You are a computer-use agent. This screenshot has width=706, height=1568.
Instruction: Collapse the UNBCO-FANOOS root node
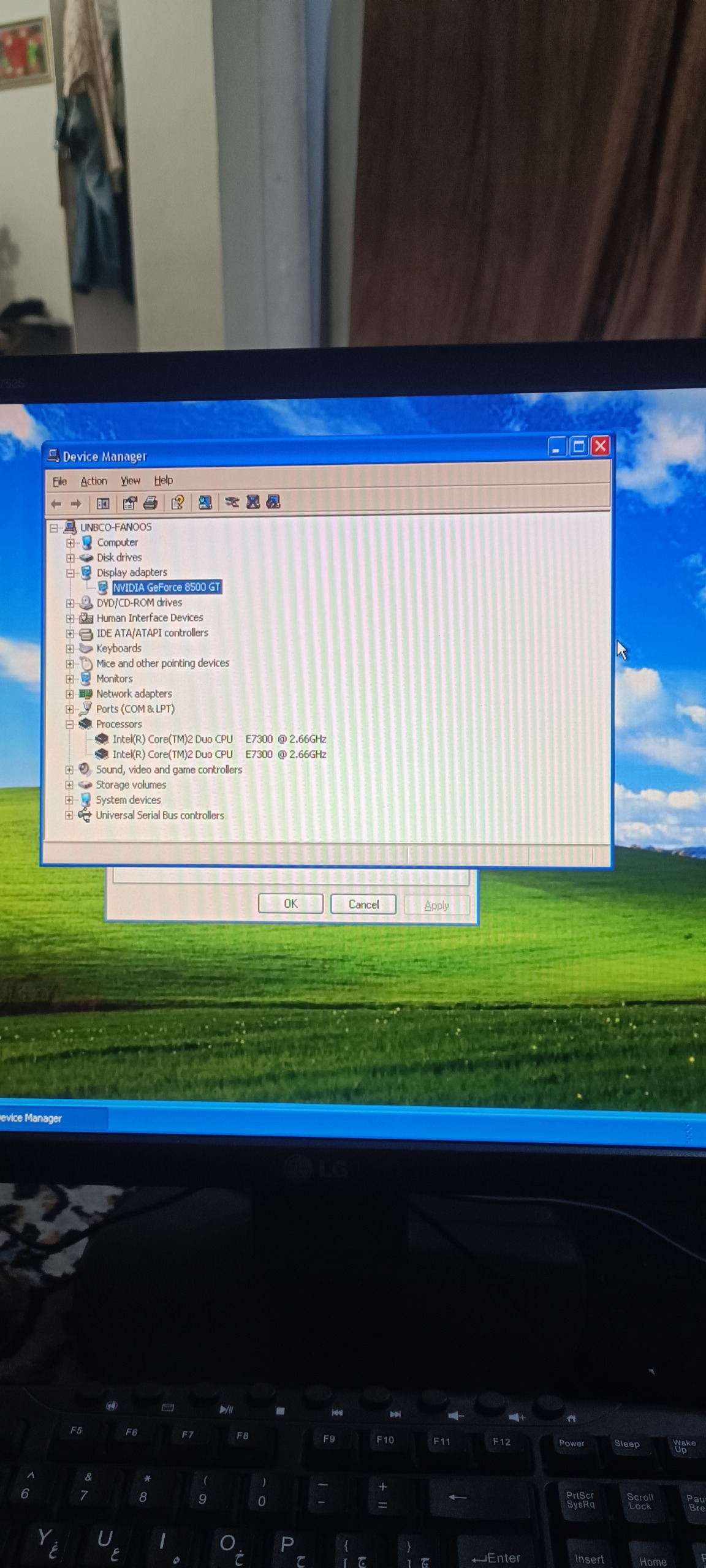point(54,527)
